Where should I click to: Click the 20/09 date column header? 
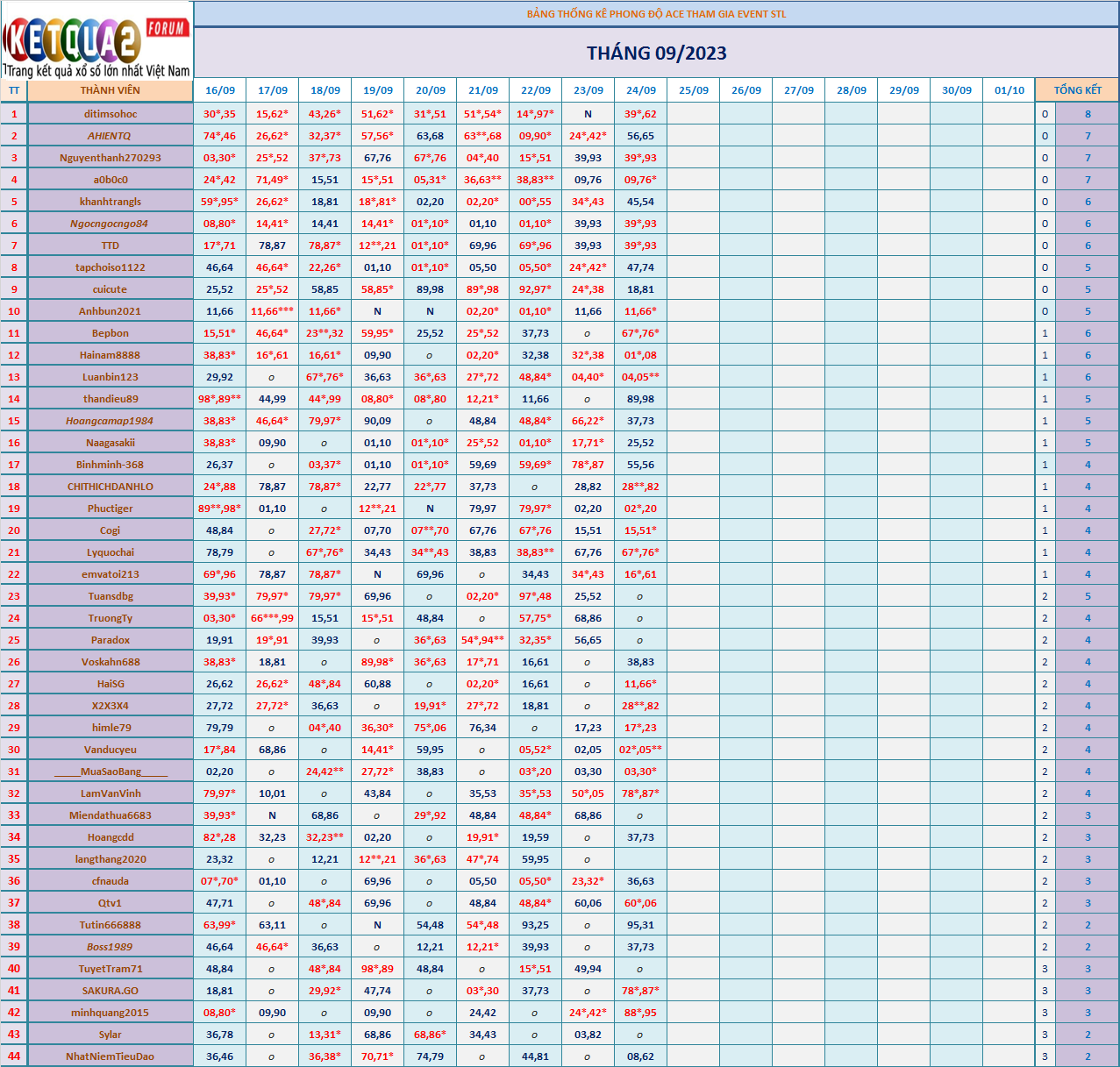click(431, 90)
